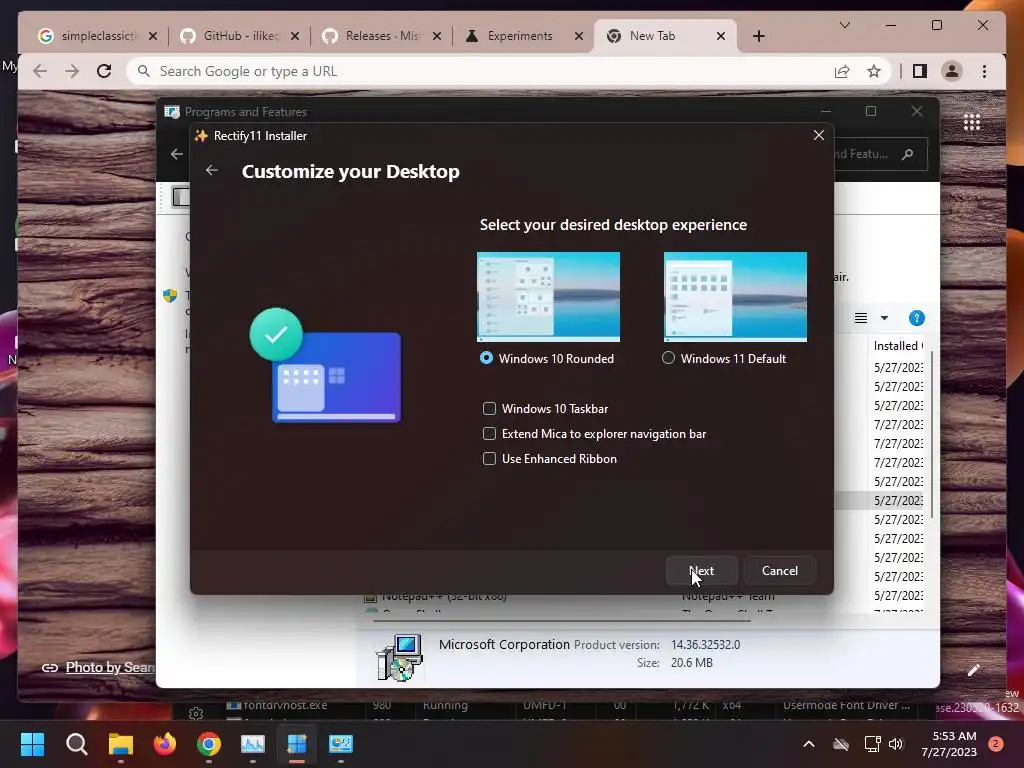Click network icon in system tray
This screenshot has height=768, width=1024.
[872, 744]
